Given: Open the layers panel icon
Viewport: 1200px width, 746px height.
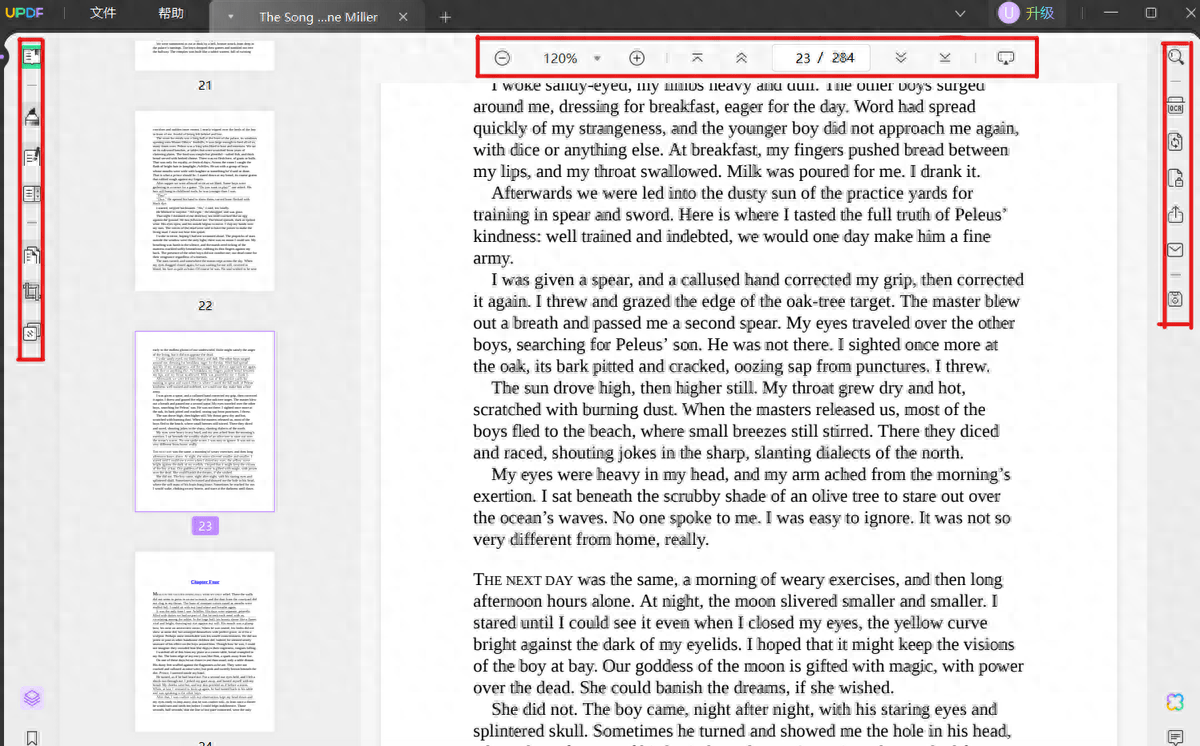Looking at the screenshot, I should [31, 697].
